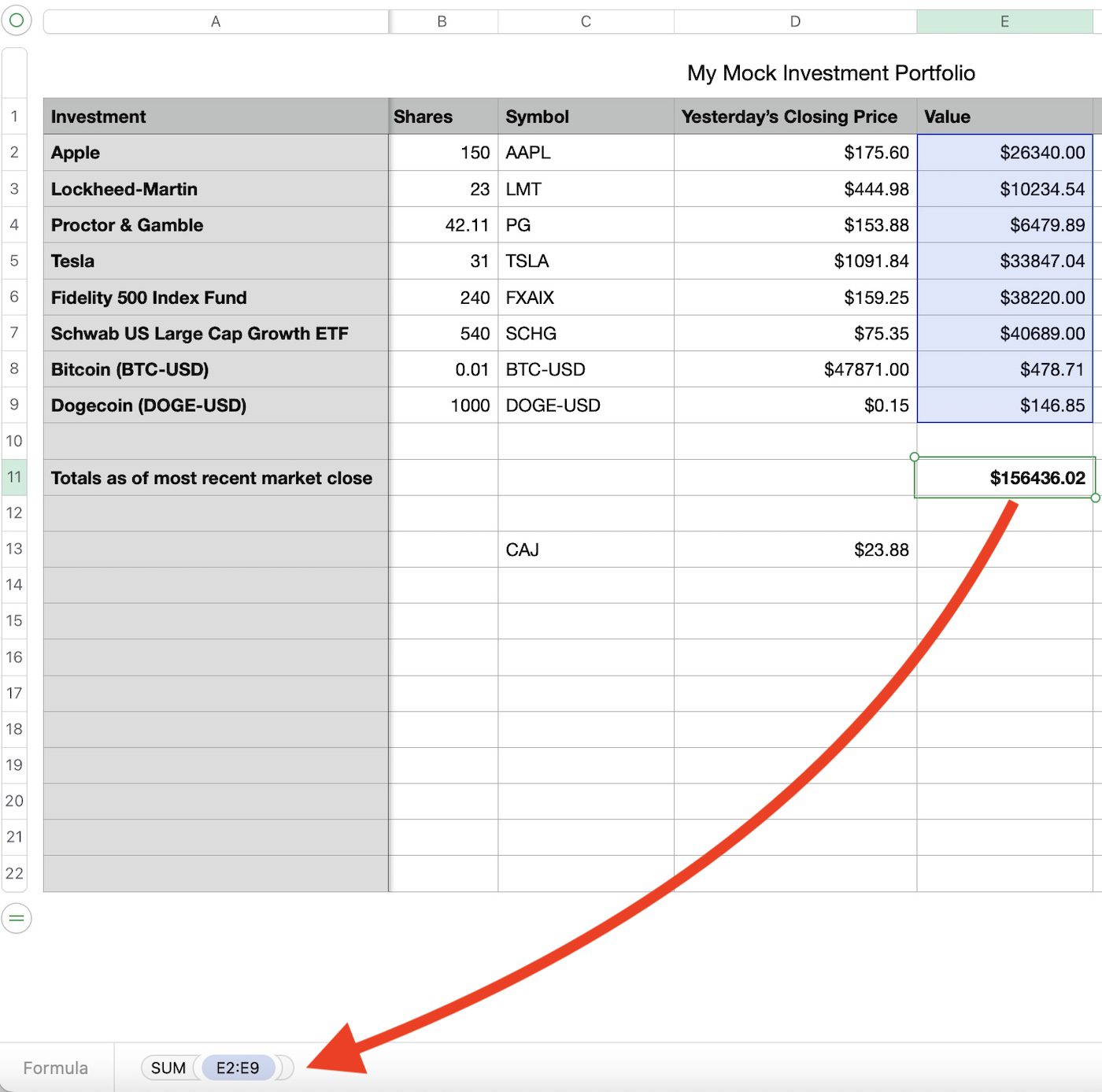
Task: Select the $33847.04 value cell
Action: 1005,261
